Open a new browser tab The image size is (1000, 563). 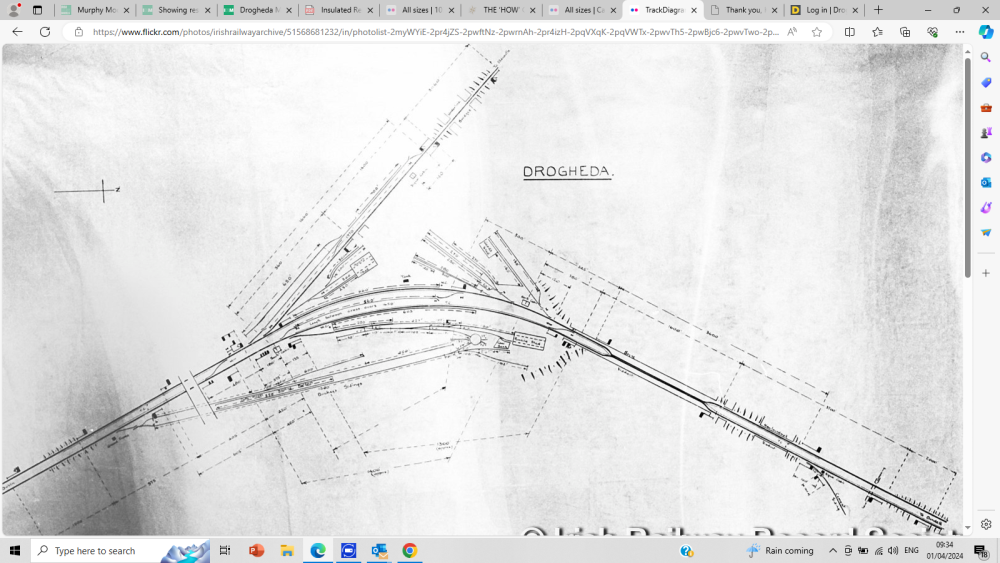pyautogui.click(x=878, y=10)
